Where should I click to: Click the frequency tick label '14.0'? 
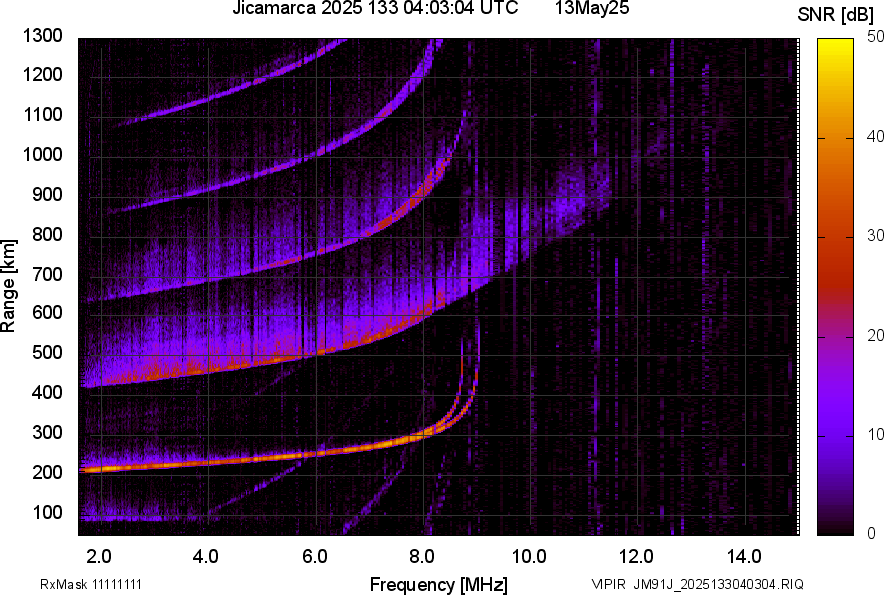tap(744, 557)
